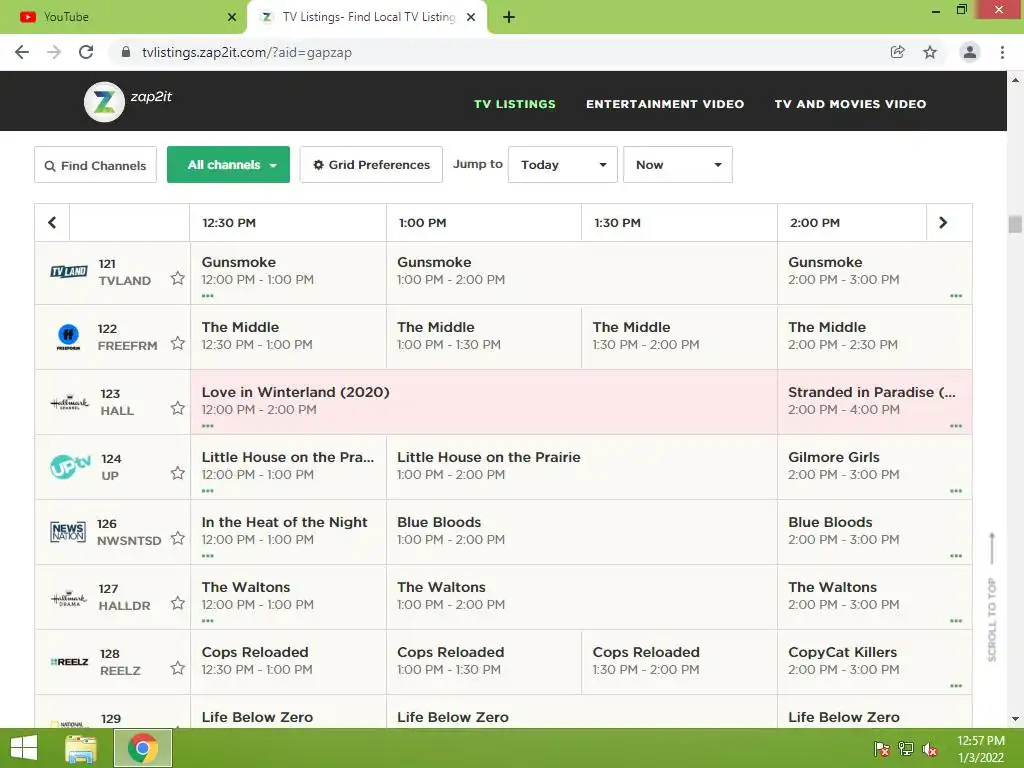Open File Explorer from taskbar

pos(80,748)
